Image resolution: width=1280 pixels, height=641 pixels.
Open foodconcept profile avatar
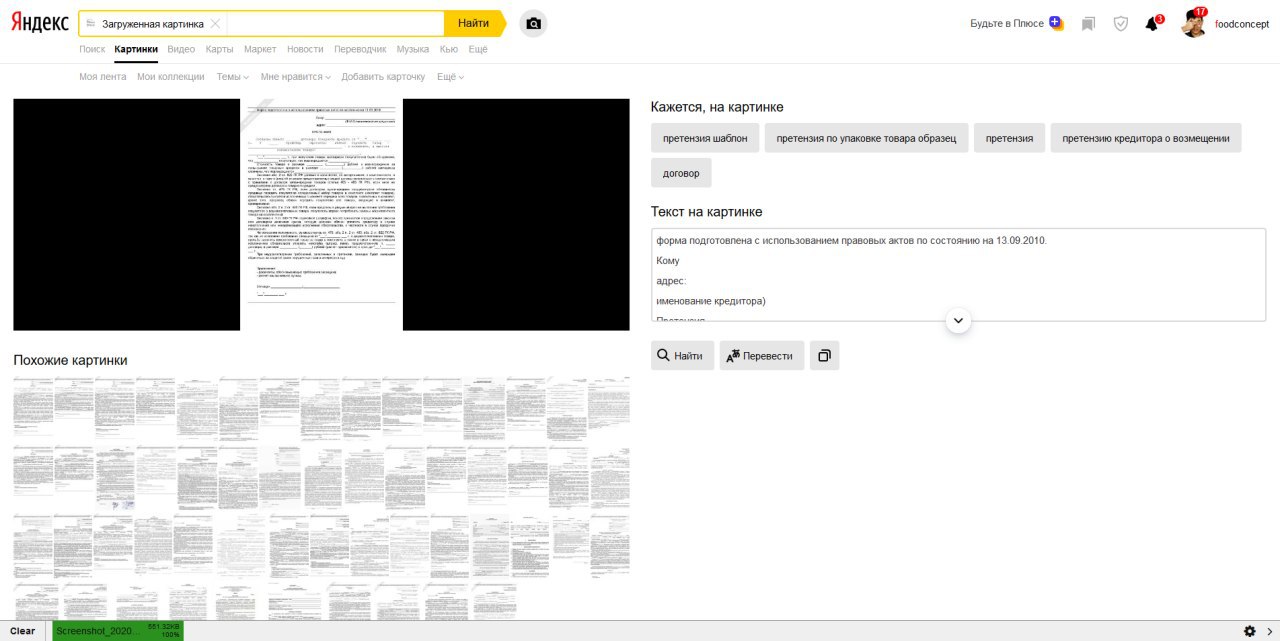[x=1194, y=23]
